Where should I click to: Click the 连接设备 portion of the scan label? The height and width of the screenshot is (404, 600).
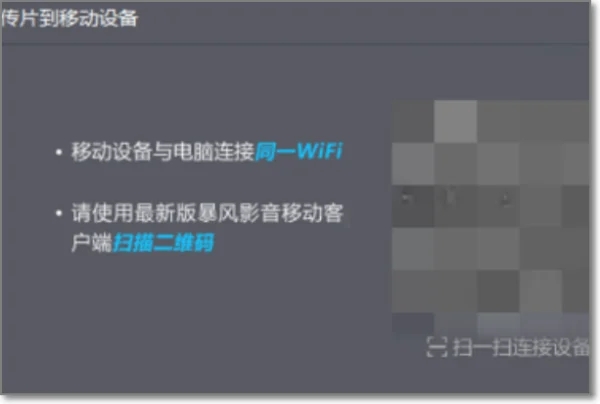pos(549,347)
